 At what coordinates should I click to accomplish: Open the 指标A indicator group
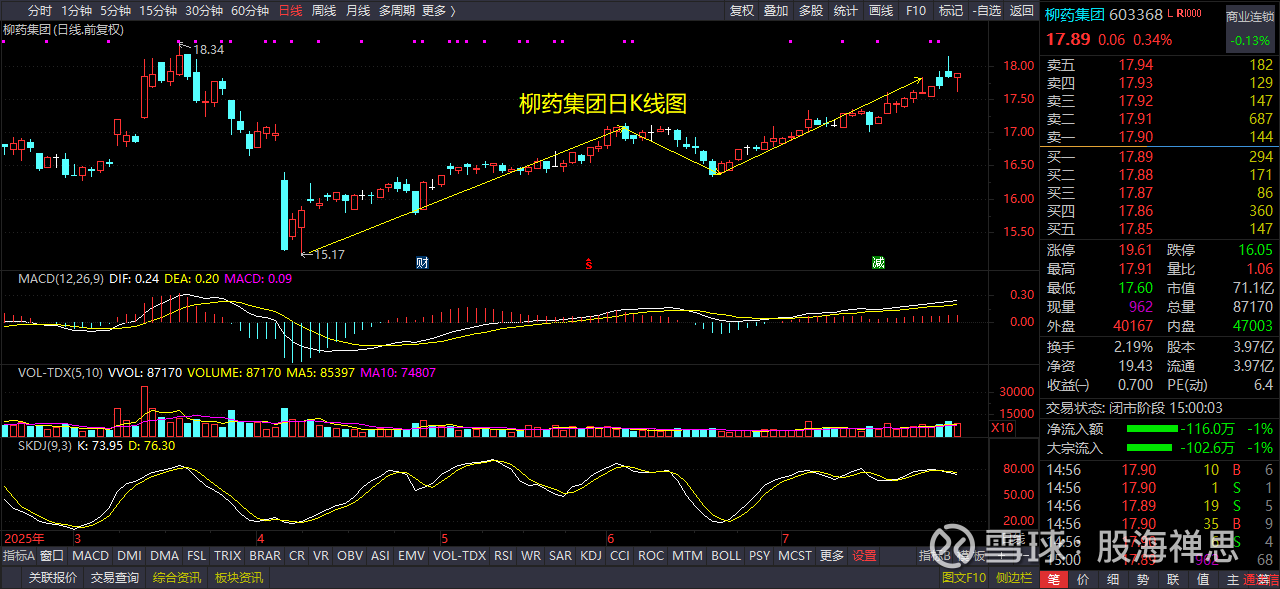[x=19, y=556]
